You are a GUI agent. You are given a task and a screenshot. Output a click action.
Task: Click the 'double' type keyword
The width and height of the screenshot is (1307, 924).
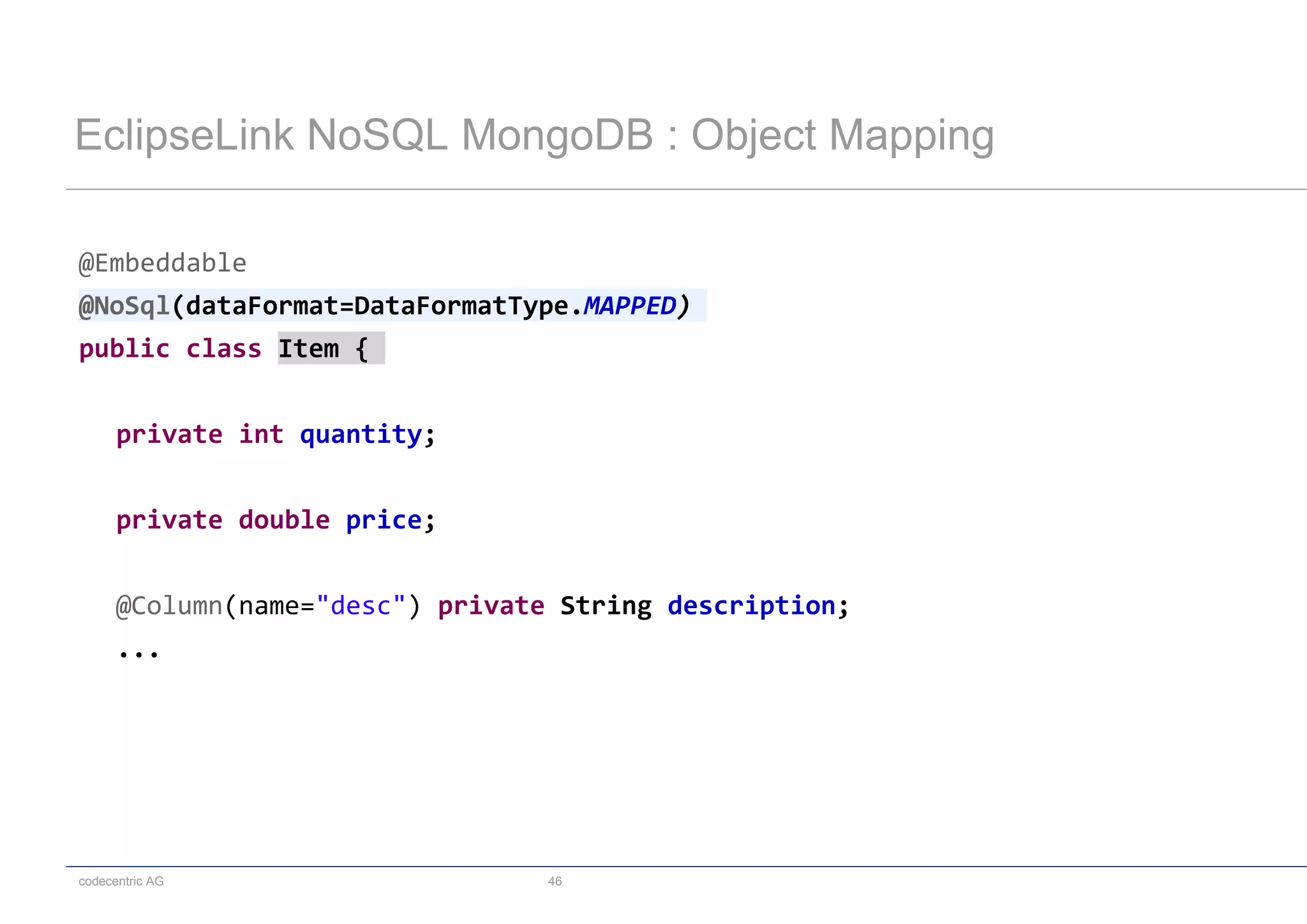[x=284, y=520]
